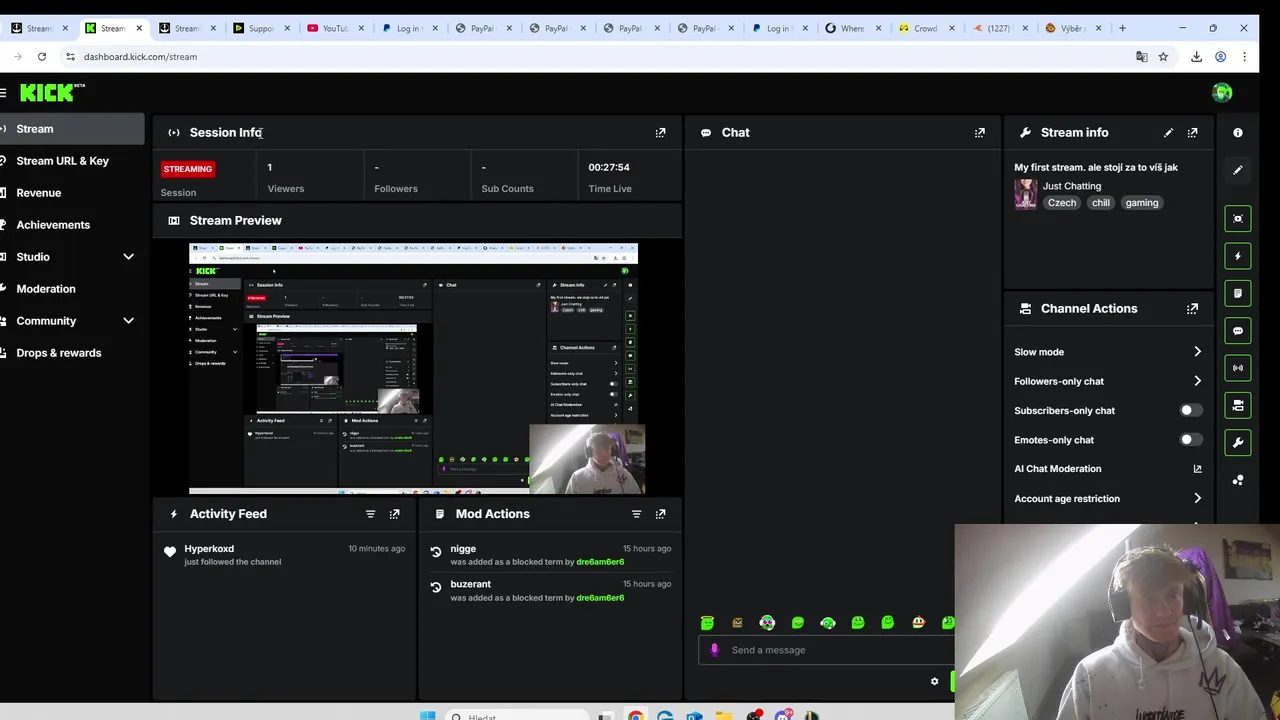This screenshot has height=720, width=1280.
Task: Expand the Studio menu in sidebar
Action: 128,257
